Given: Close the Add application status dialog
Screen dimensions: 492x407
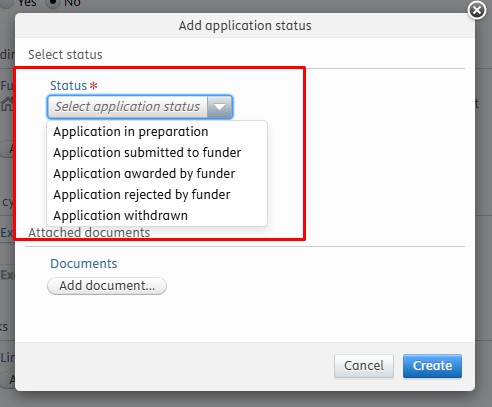Looking at the screenshot, I should (x=477, y=10).
